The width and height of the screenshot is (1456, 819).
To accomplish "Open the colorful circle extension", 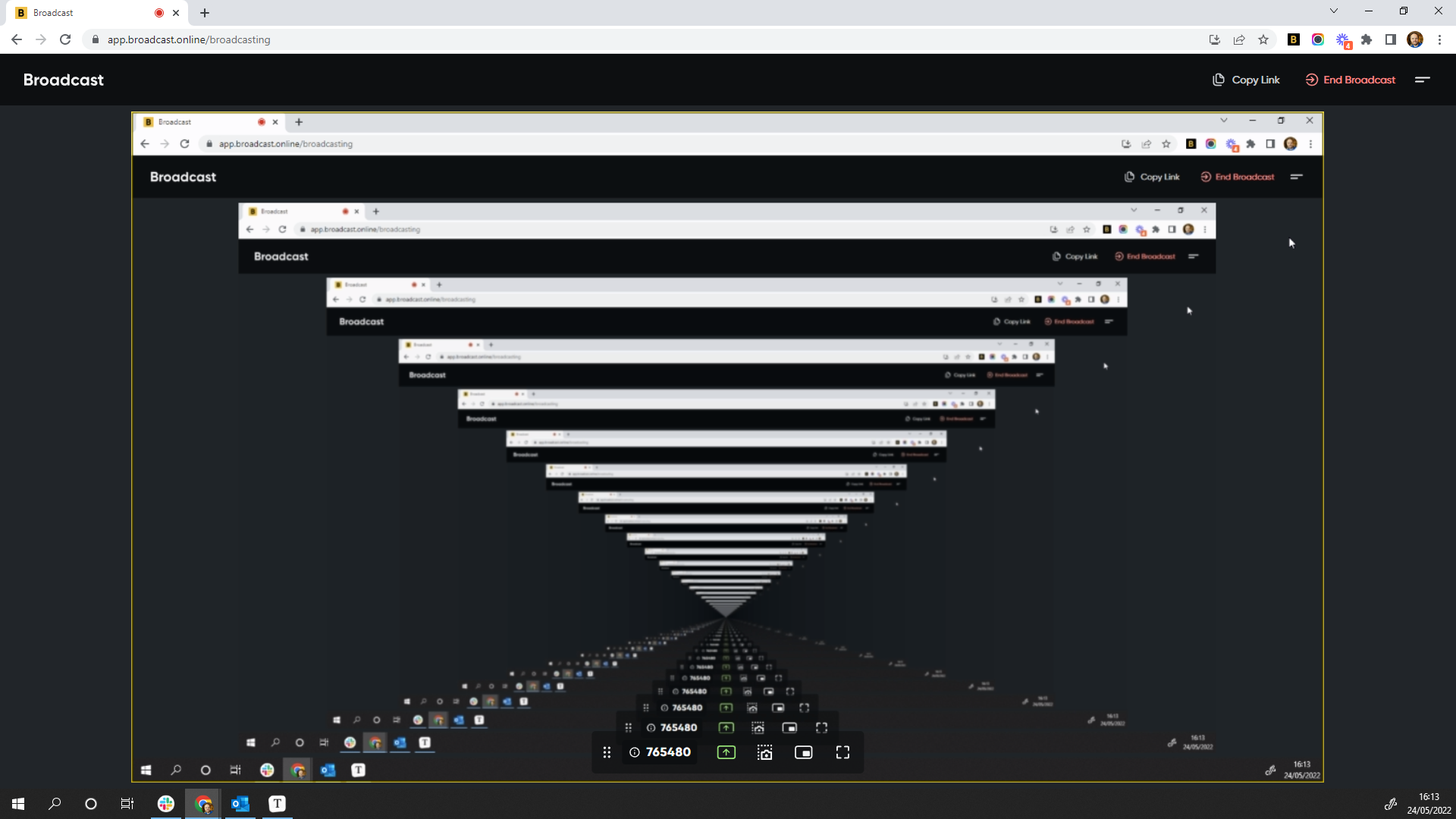I will 1318,39.
